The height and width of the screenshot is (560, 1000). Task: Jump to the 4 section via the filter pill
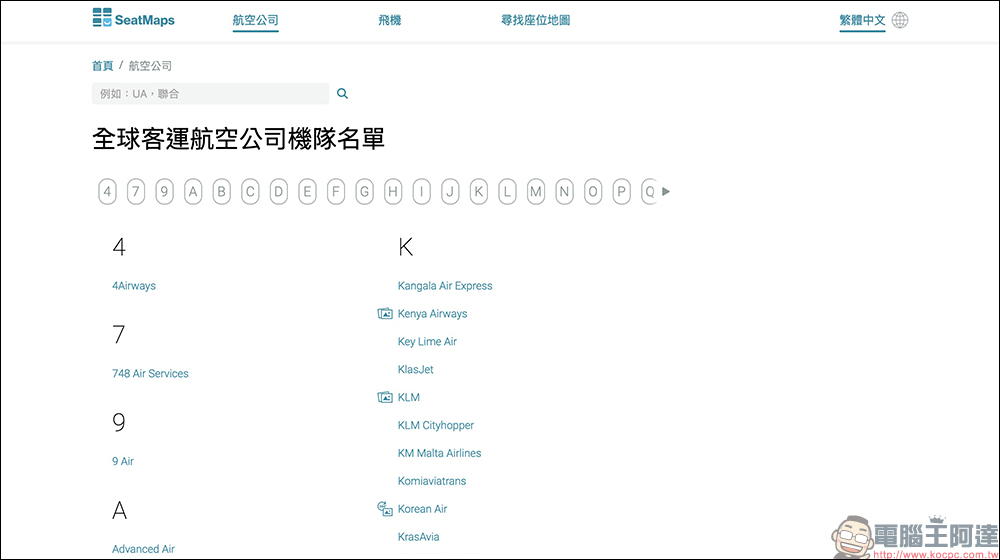[x=108, y=191]
